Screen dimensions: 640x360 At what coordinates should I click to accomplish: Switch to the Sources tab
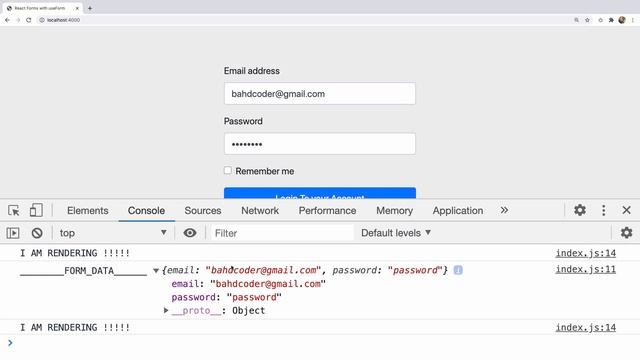tap(203, 211)
